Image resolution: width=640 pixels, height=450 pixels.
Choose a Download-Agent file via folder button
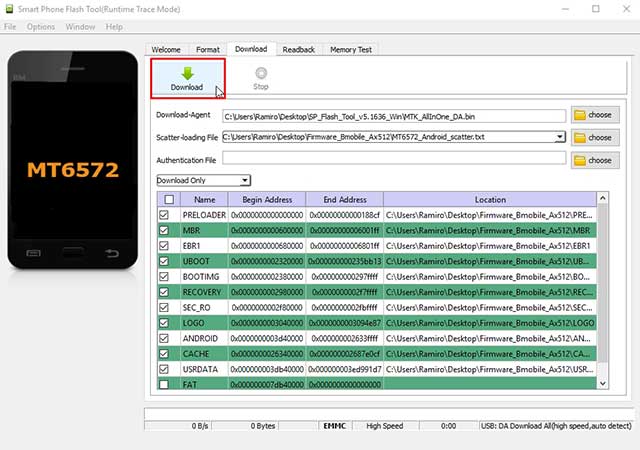tap(595, 115)
